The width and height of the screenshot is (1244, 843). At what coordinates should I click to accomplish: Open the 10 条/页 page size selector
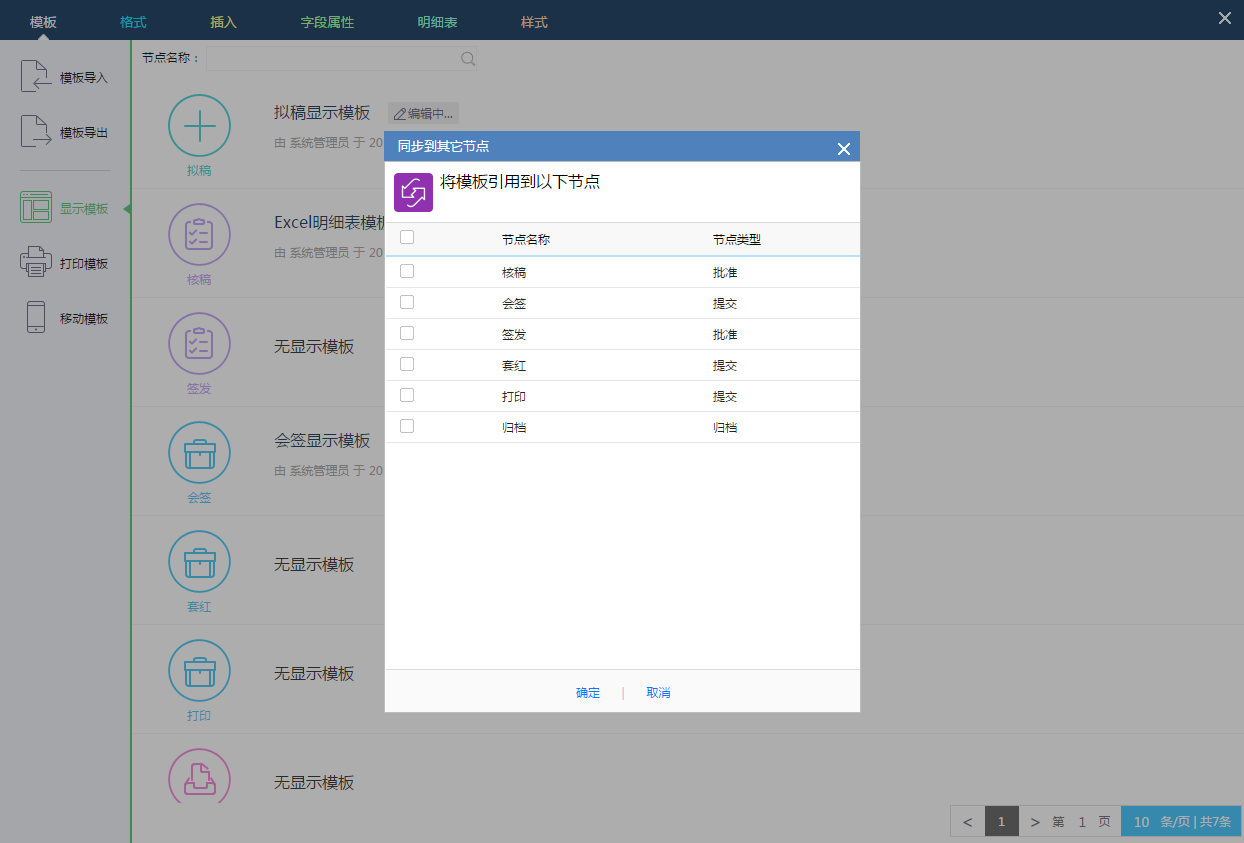click(x=1182, y=822)
